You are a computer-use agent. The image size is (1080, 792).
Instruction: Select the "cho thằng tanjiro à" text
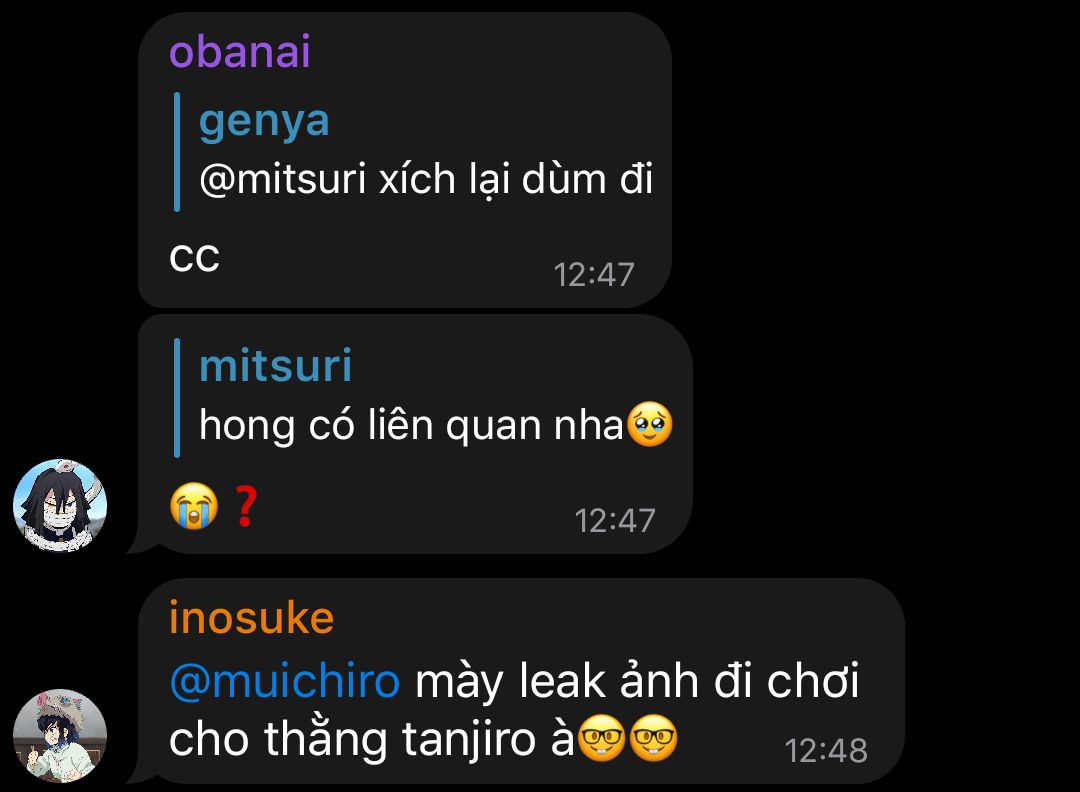tap(371, 740)
